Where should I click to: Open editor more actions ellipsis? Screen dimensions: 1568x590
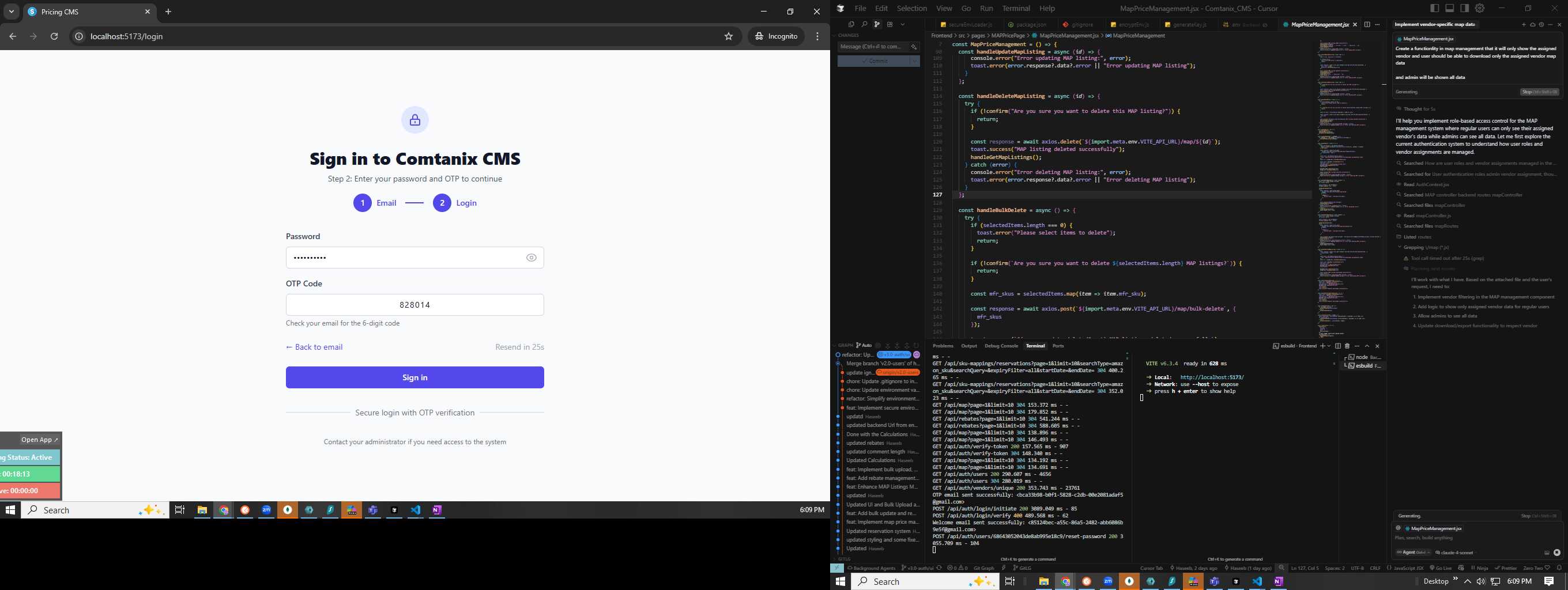click(x=1378, y=24)
